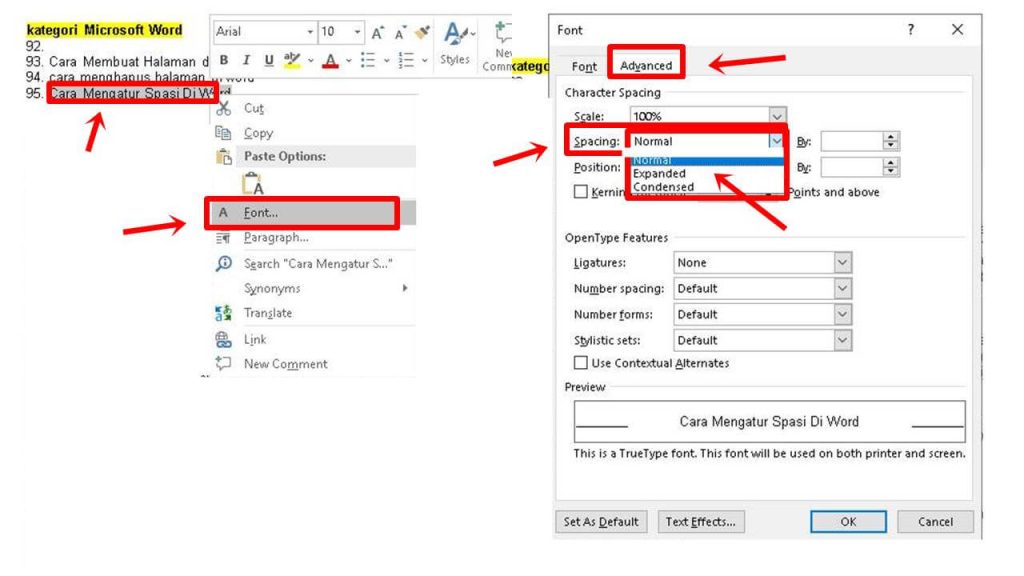Image resolution: width=1024 pixels, height=576 pixels.
Task: Click the Copy icon
Action: (226, 132)
